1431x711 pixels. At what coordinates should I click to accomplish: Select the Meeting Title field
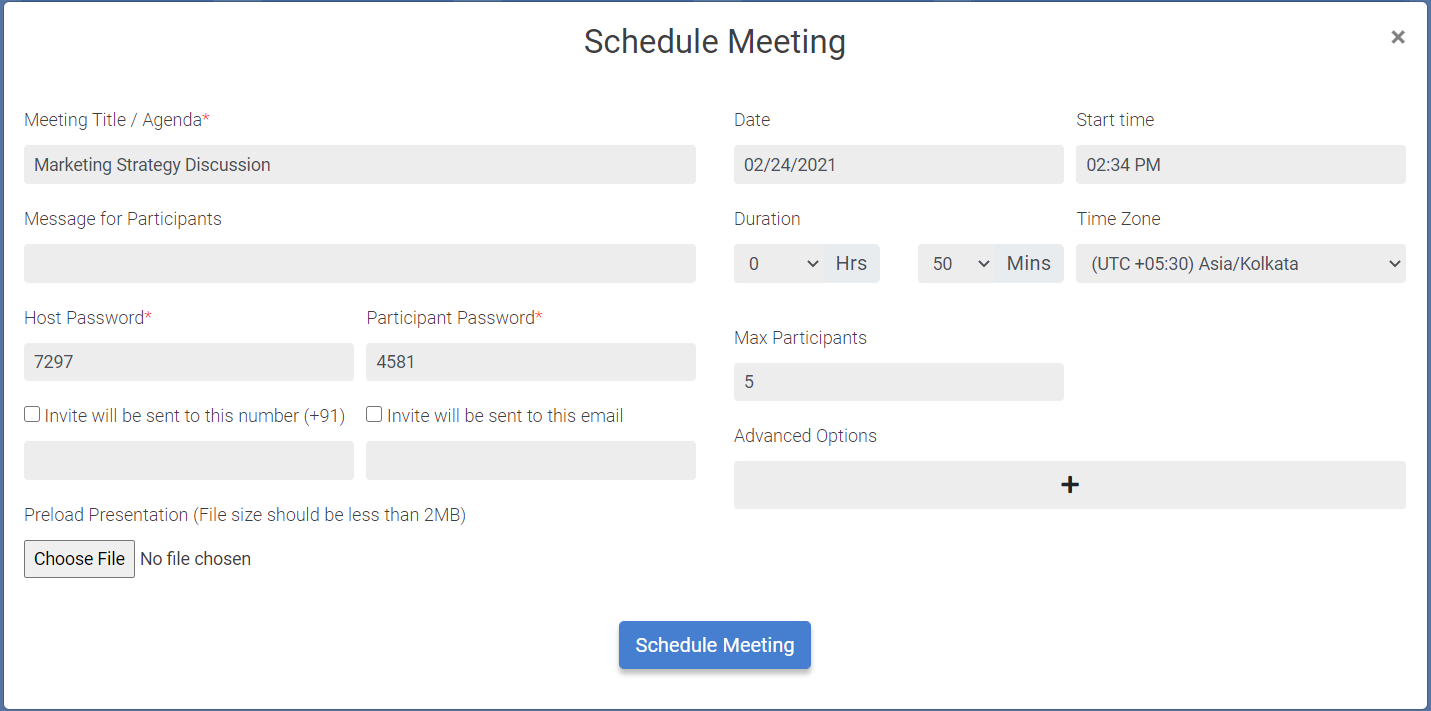pos(359,164)
